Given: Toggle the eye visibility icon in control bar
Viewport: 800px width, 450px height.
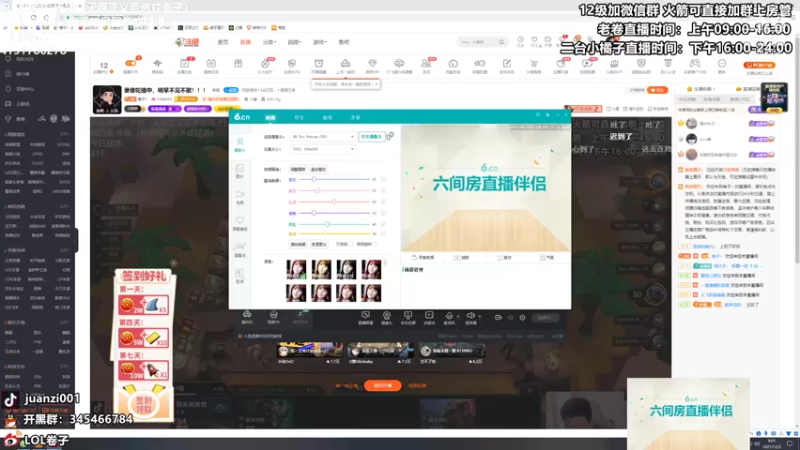Looking at the screenshot, I should click(x=510, y=317).
